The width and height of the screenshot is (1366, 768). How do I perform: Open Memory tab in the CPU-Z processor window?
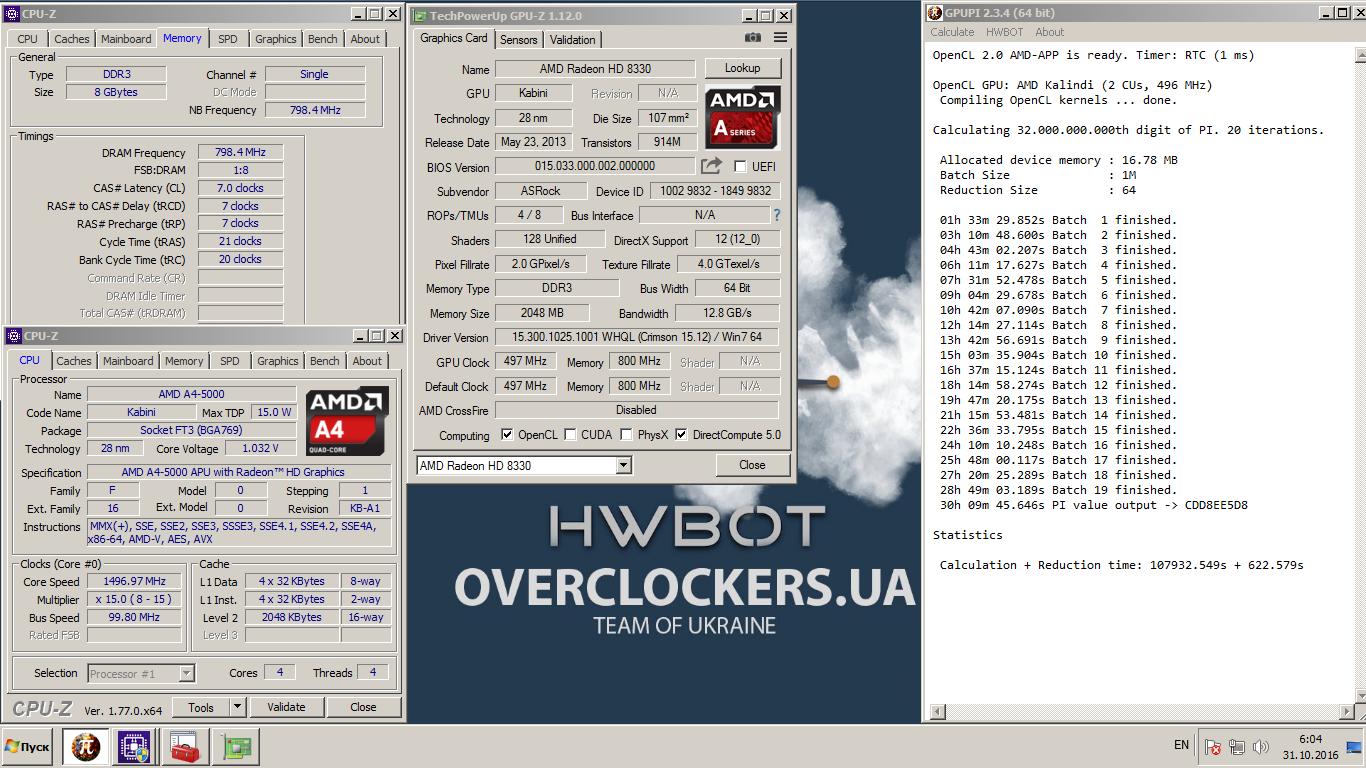tap(184, 361)
